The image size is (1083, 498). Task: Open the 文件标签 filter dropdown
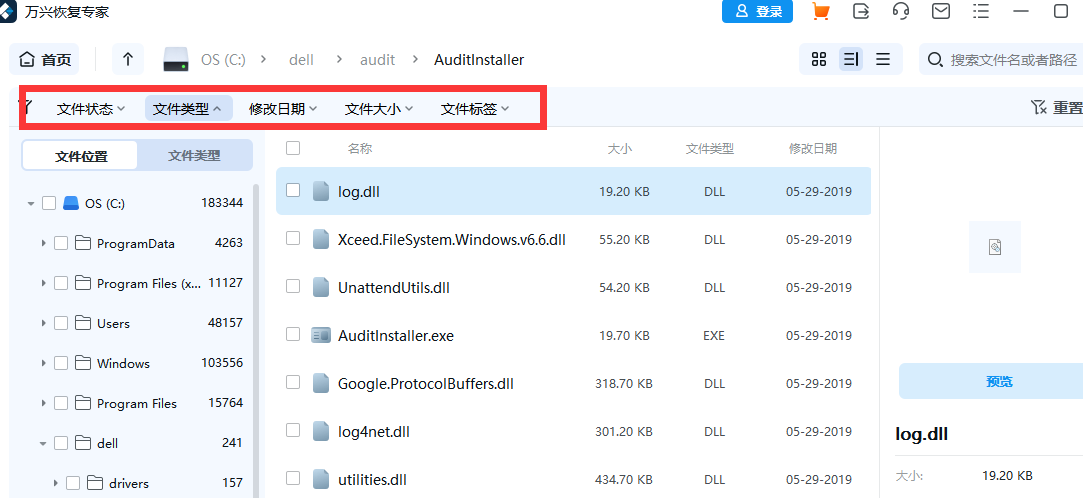pos(475,108)
